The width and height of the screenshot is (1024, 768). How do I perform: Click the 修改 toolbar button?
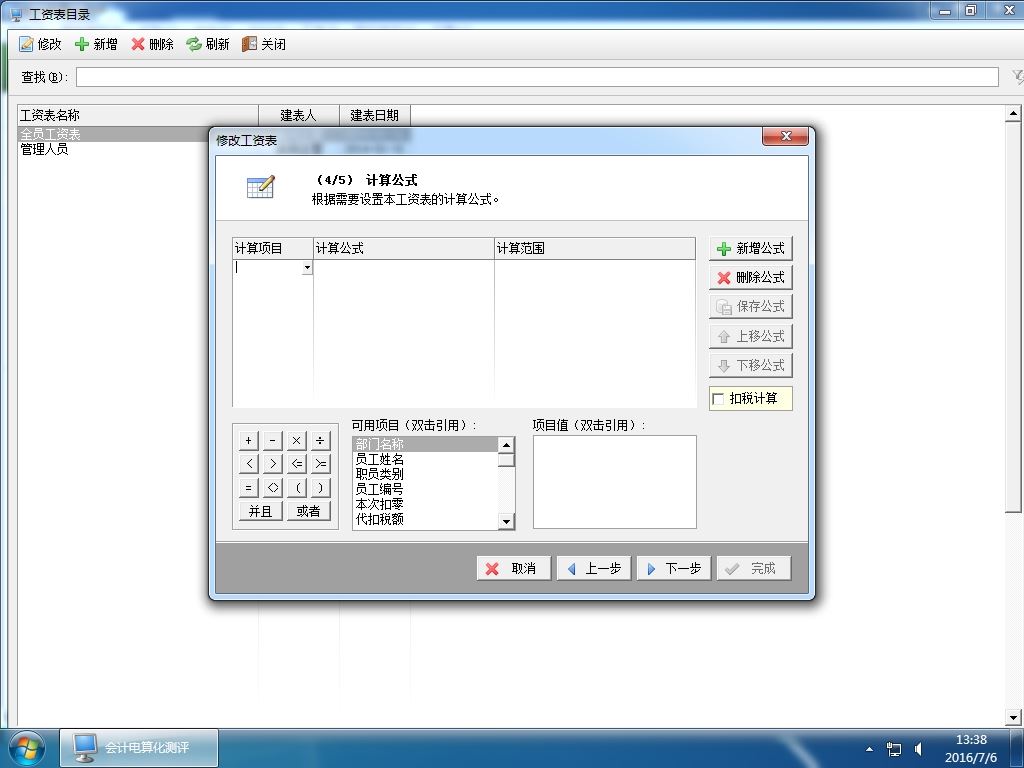40,44
